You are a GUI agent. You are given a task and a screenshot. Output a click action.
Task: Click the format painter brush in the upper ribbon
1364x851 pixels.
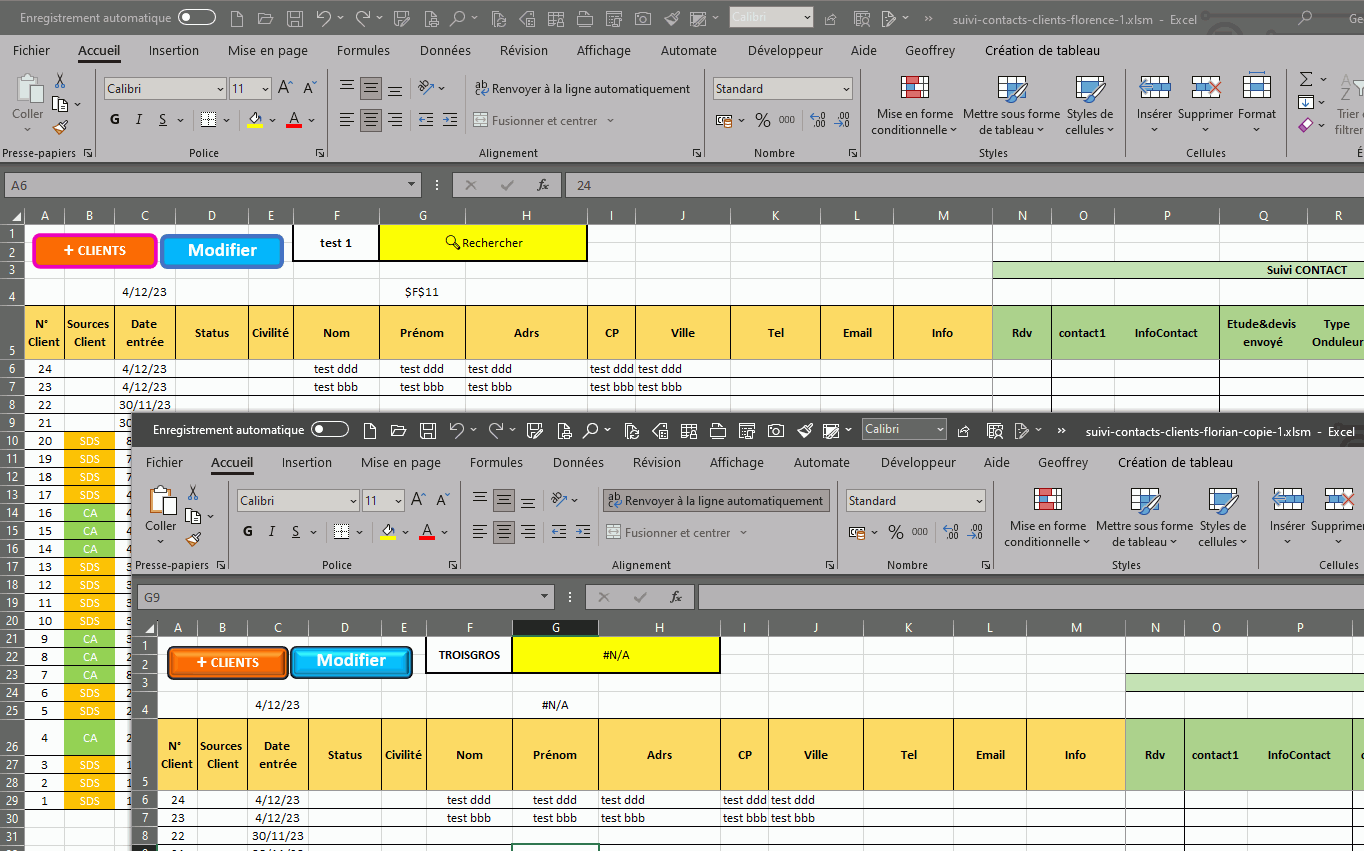click(60, 127)
